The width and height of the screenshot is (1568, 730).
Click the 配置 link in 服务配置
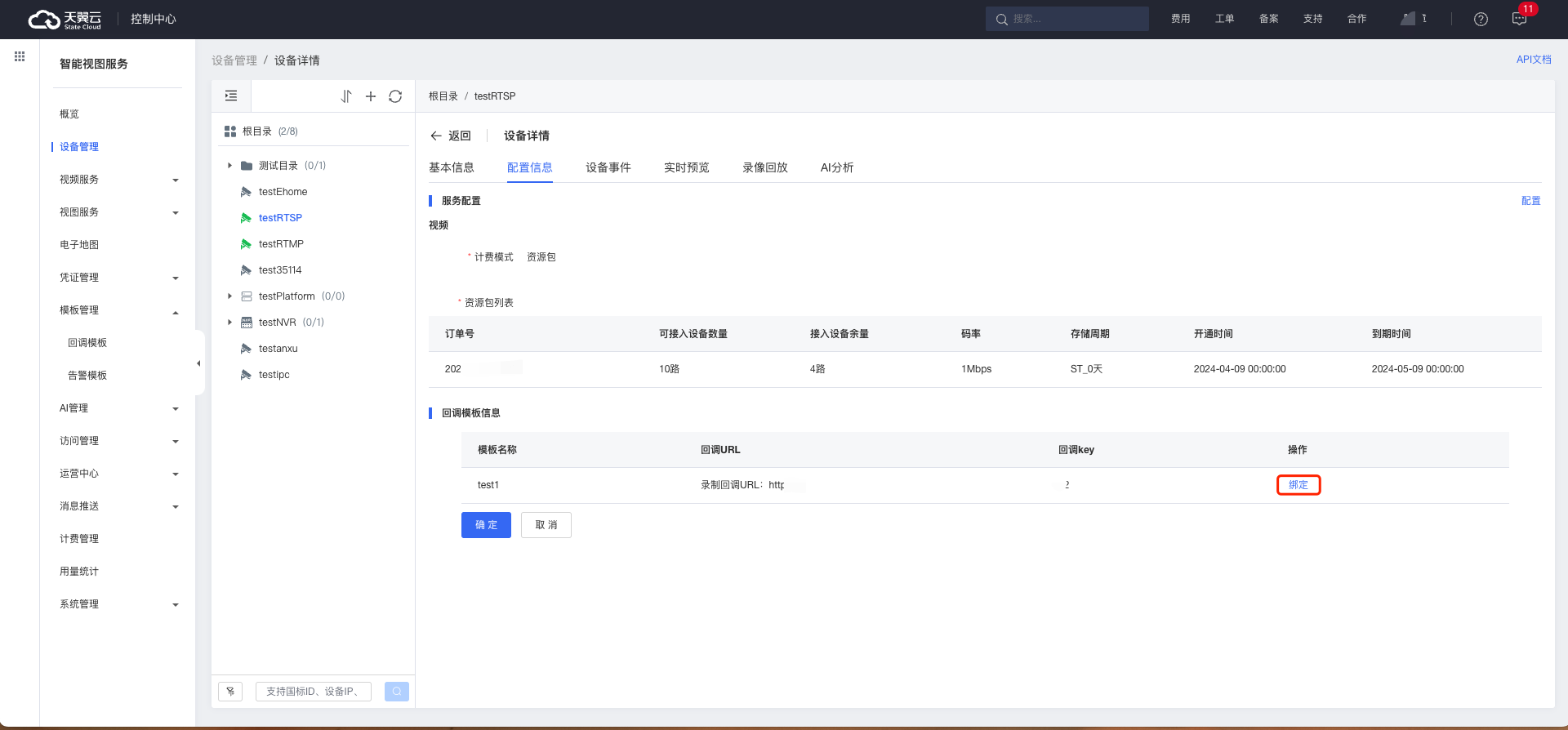point(1531,201)
